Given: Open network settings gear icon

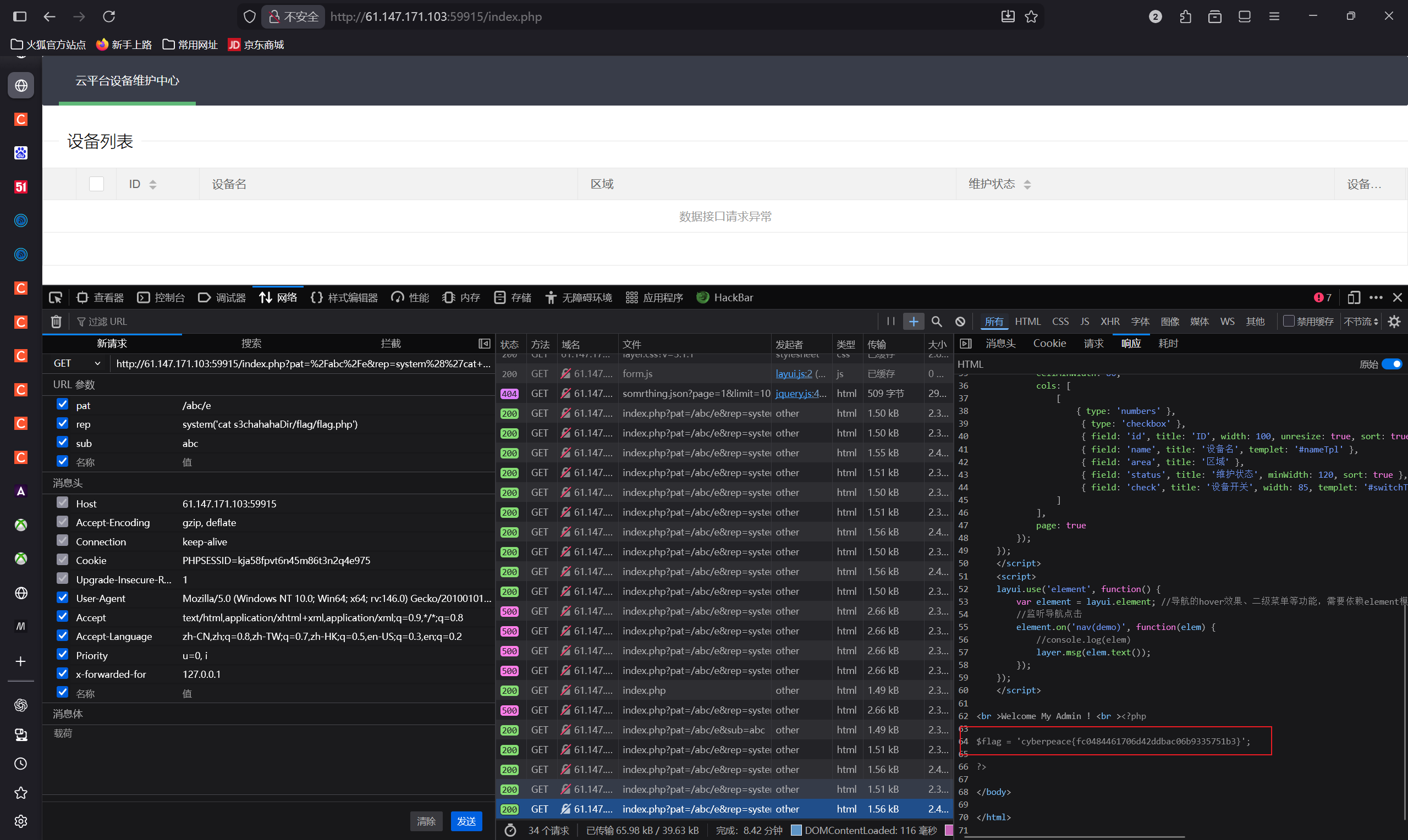Looking at the screenshot, I should (1394, 322).
